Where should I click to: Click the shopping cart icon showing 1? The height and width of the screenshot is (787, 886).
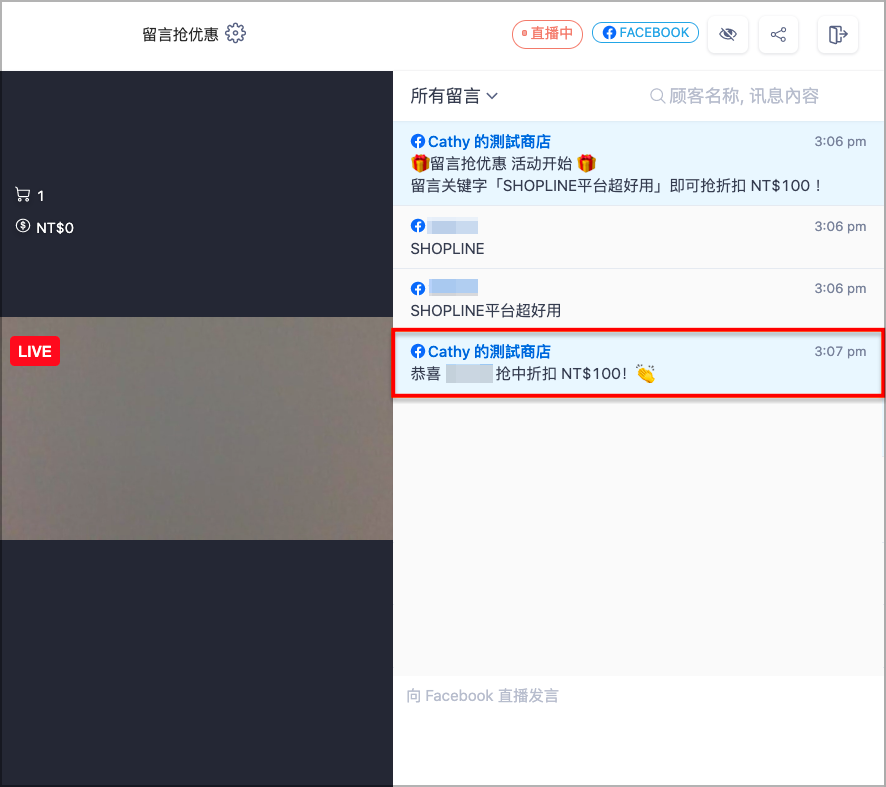[23, 195]
